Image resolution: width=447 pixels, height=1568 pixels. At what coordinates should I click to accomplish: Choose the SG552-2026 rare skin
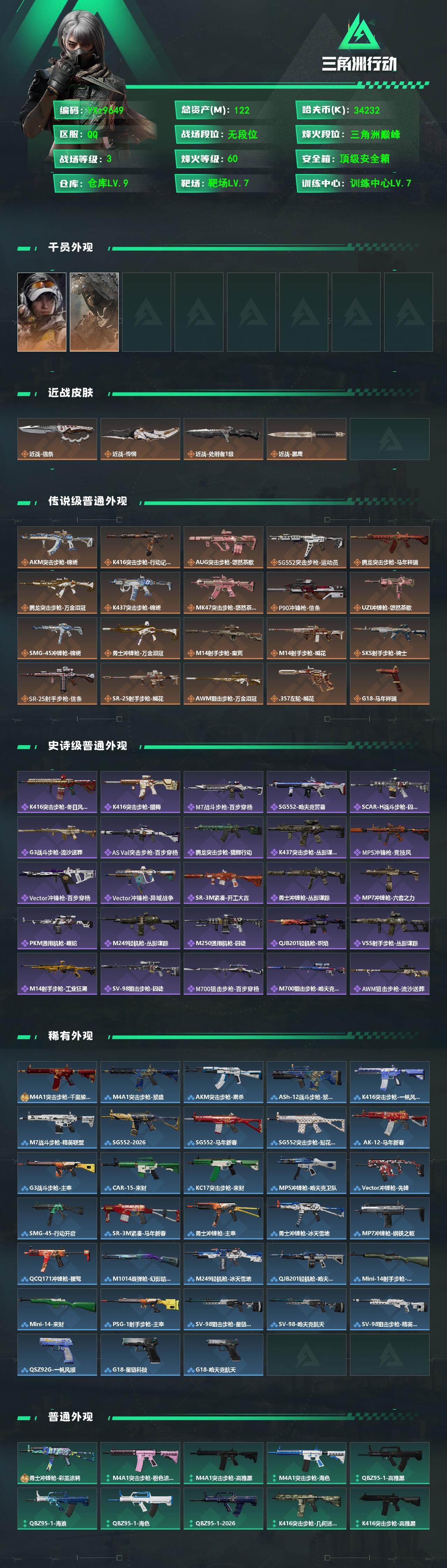click(x=140, y=1128)
